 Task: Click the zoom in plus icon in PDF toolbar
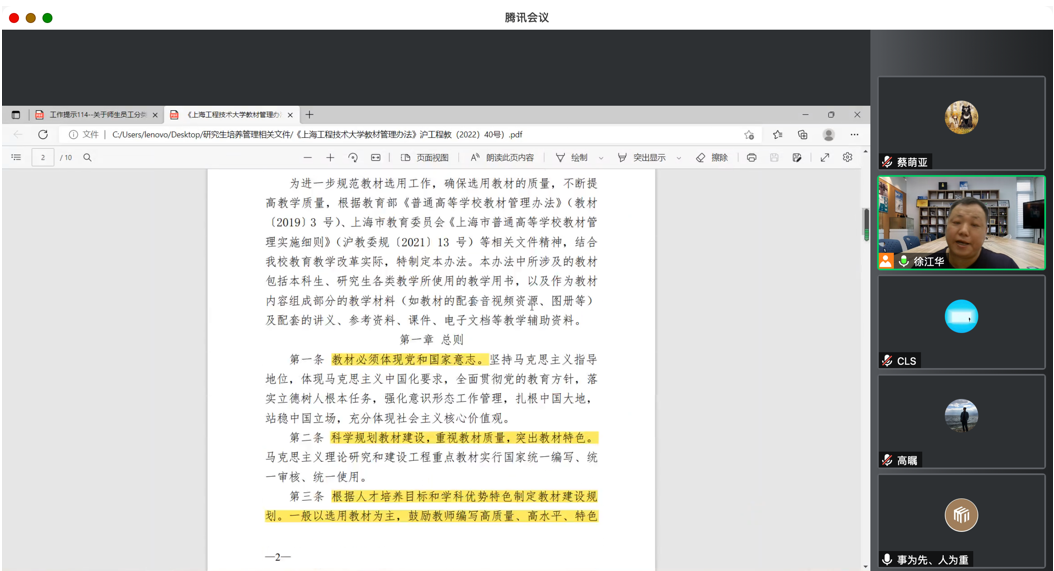(330, 158)
